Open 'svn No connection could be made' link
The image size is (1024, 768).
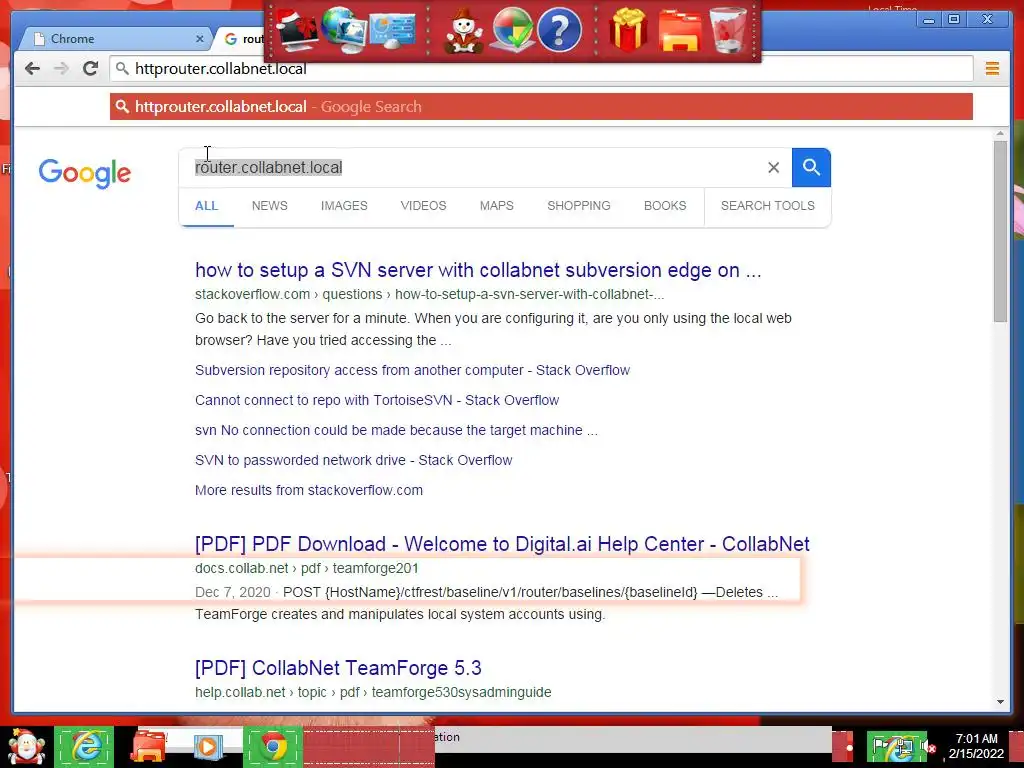coord(396,430)
